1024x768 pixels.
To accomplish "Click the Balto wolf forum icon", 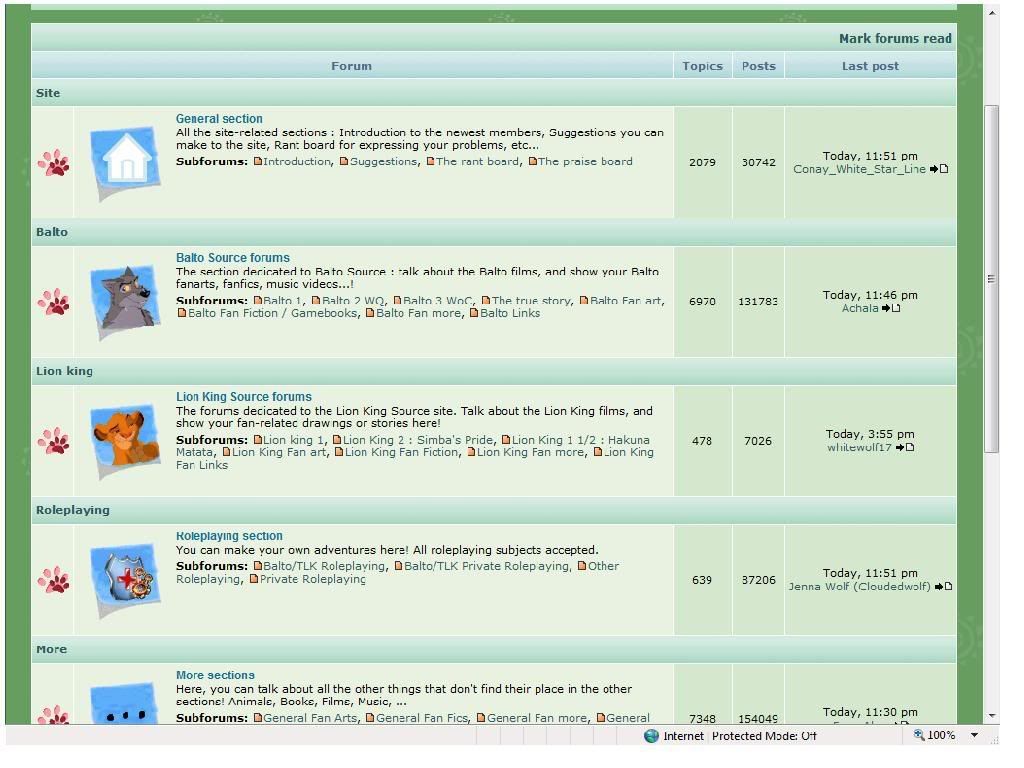I will (125, 302).
